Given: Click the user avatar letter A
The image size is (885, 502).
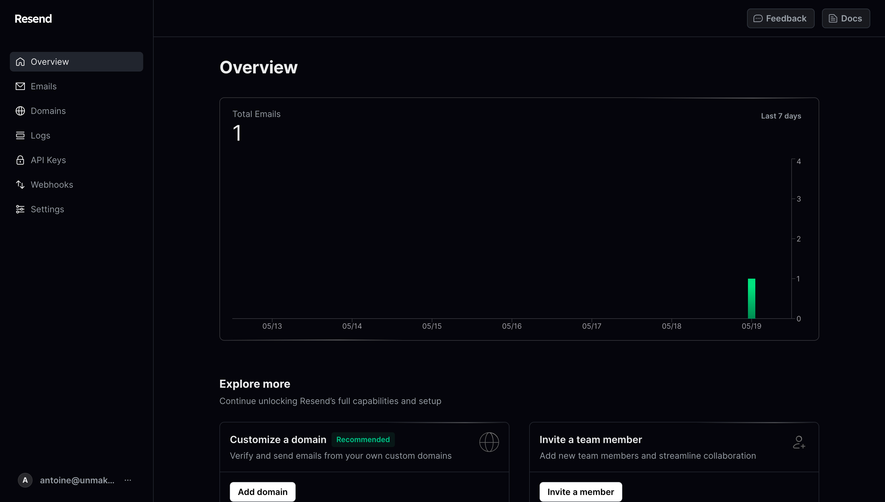Looking at the screenshot, I should pyautogui.click(x=25, y=480).
